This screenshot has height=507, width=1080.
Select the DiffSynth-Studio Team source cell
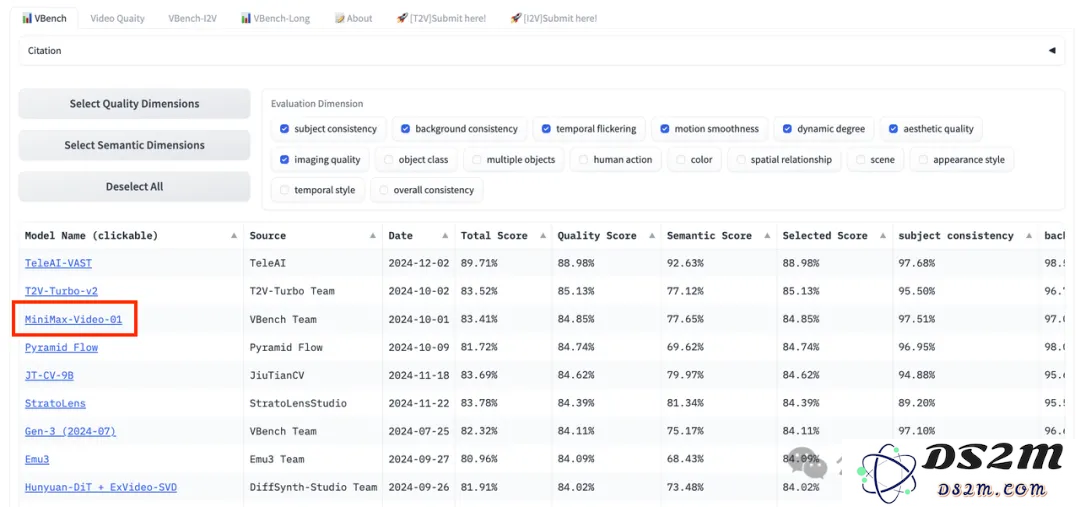click(313, 487)
